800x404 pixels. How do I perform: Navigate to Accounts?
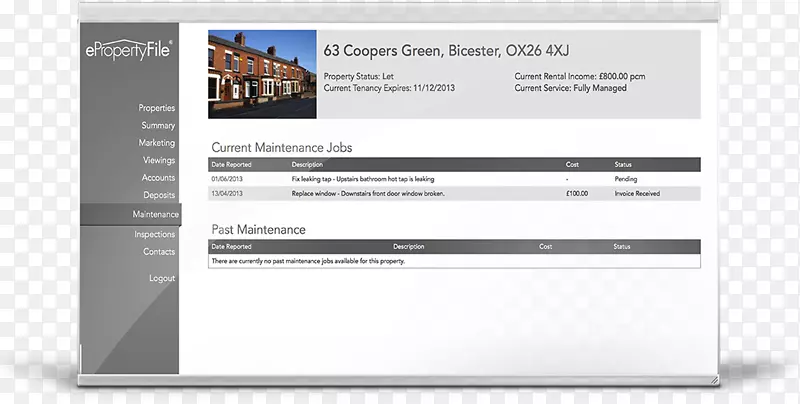click(x=158, y=178)
